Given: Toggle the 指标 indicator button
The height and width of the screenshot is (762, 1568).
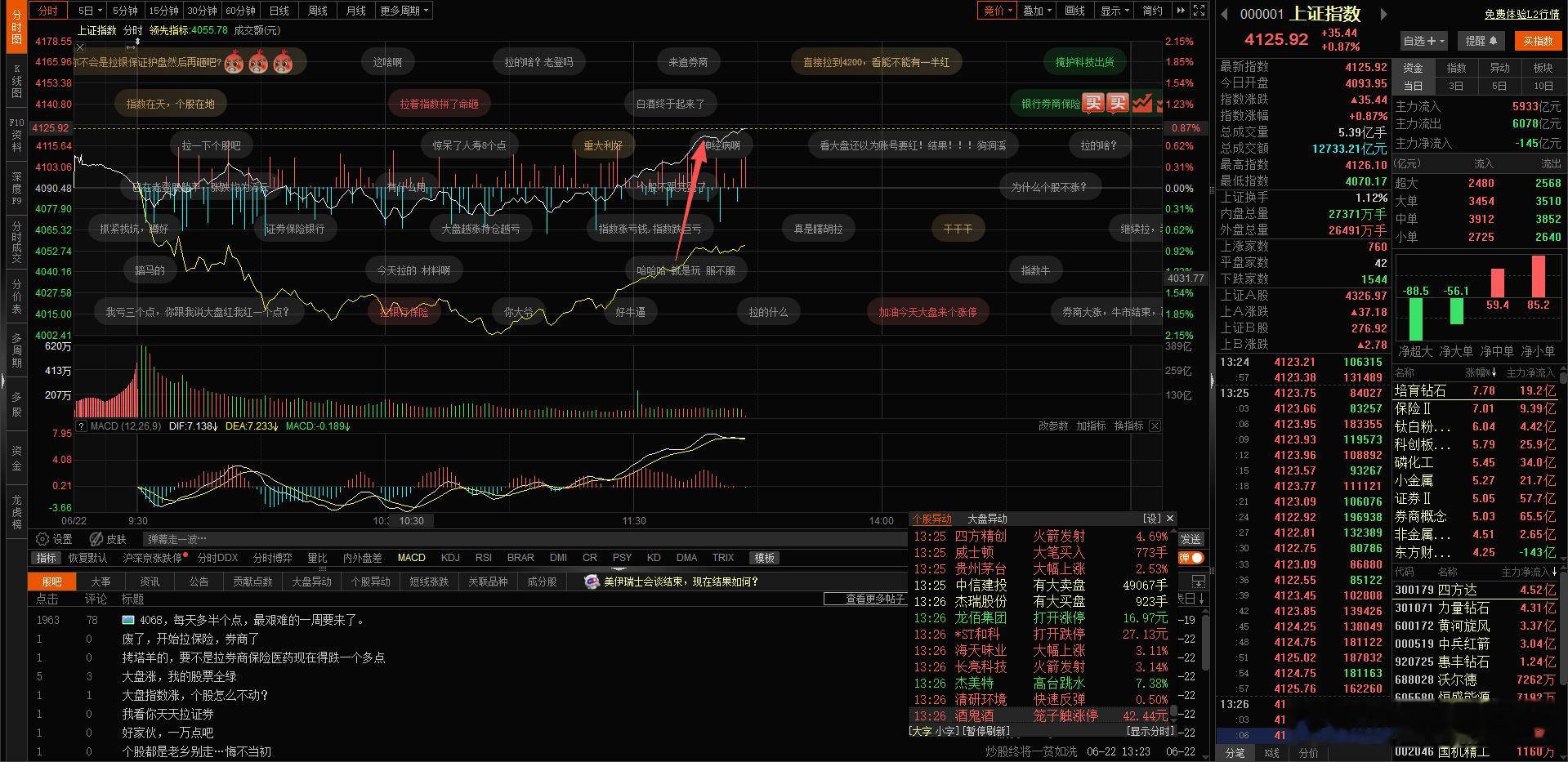Looking at the screenshot, I should 46,558.
